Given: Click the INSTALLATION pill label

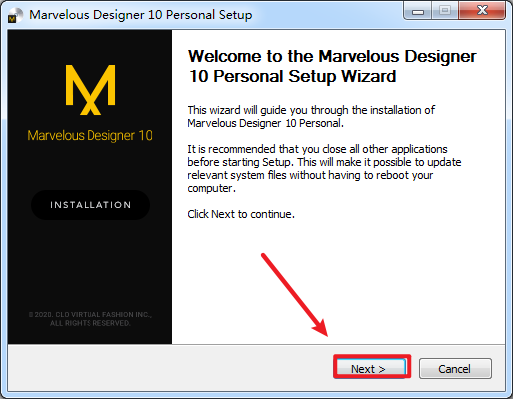Looking at the screenshot, I should pos(90,205).
